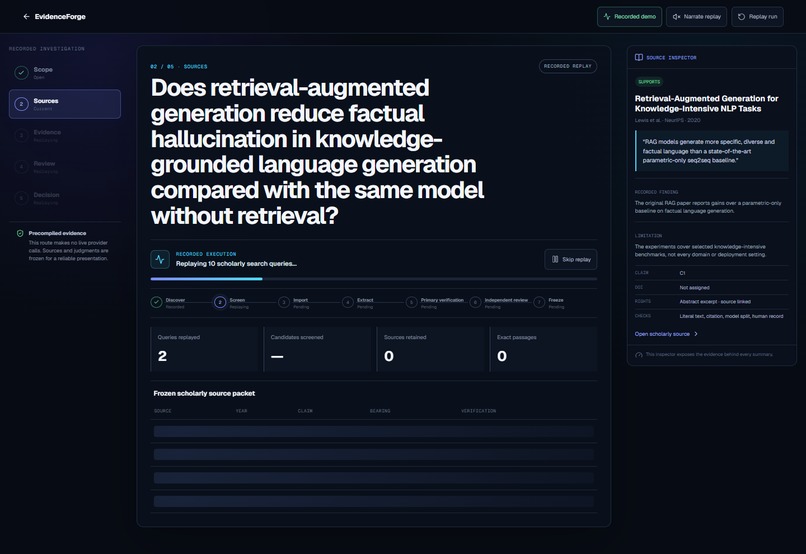
Task: Click the Screen stage number 2 icon
Action: coord(220,302)
